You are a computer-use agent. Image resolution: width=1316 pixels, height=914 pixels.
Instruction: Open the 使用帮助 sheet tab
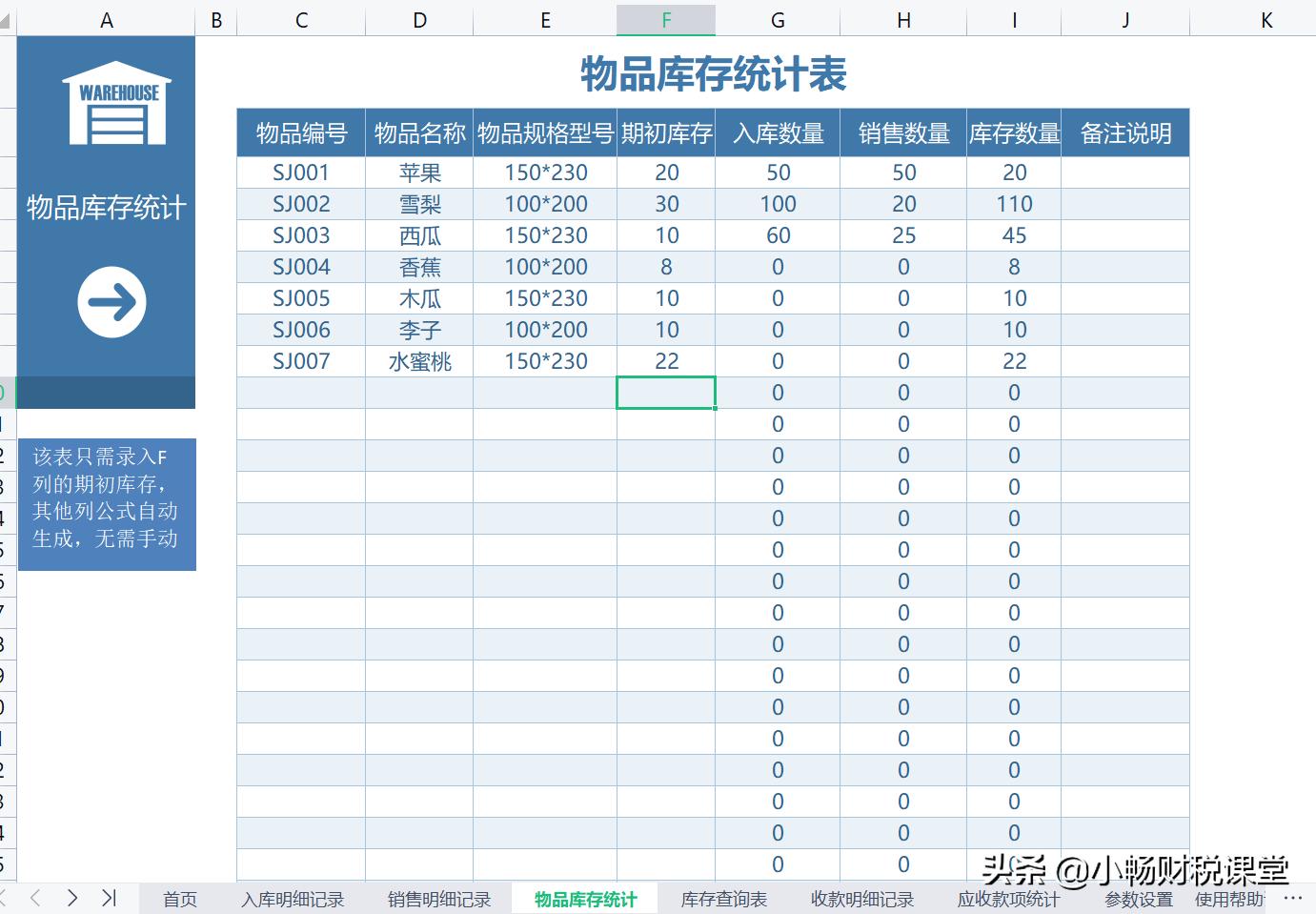coord(1227,897)
